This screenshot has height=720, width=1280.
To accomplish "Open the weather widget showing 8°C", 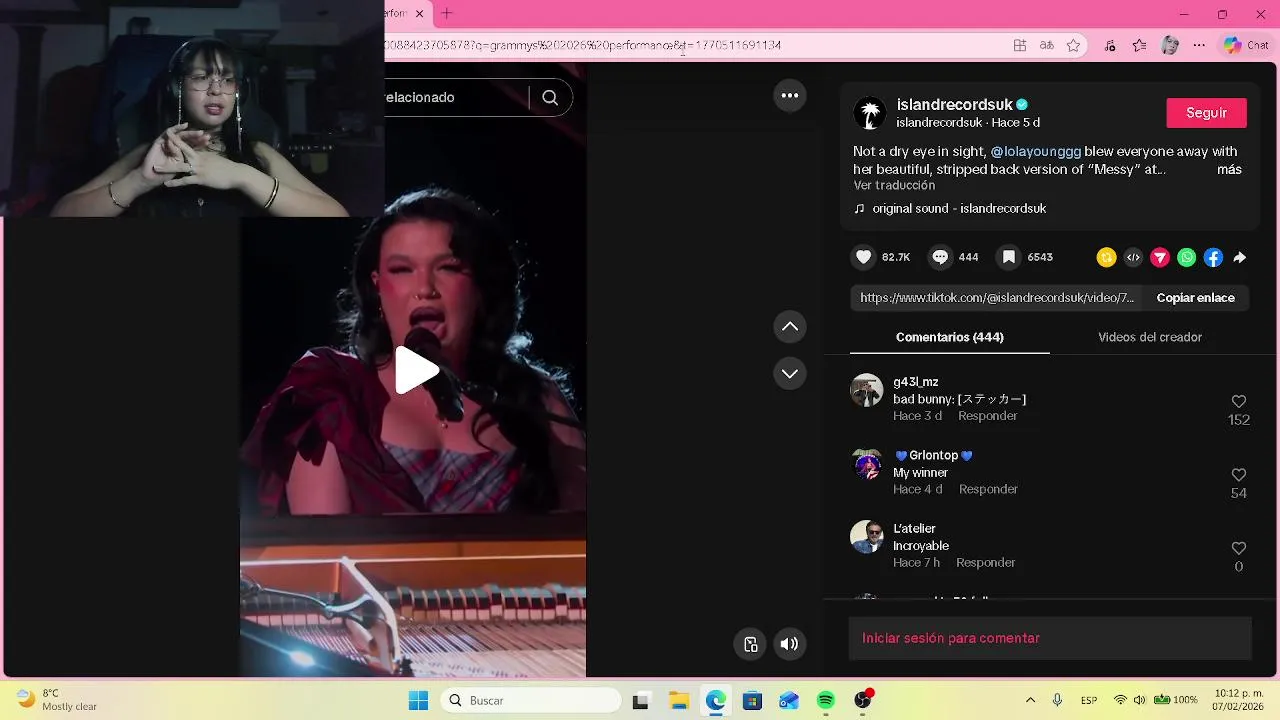I will [x=58, y=700].
